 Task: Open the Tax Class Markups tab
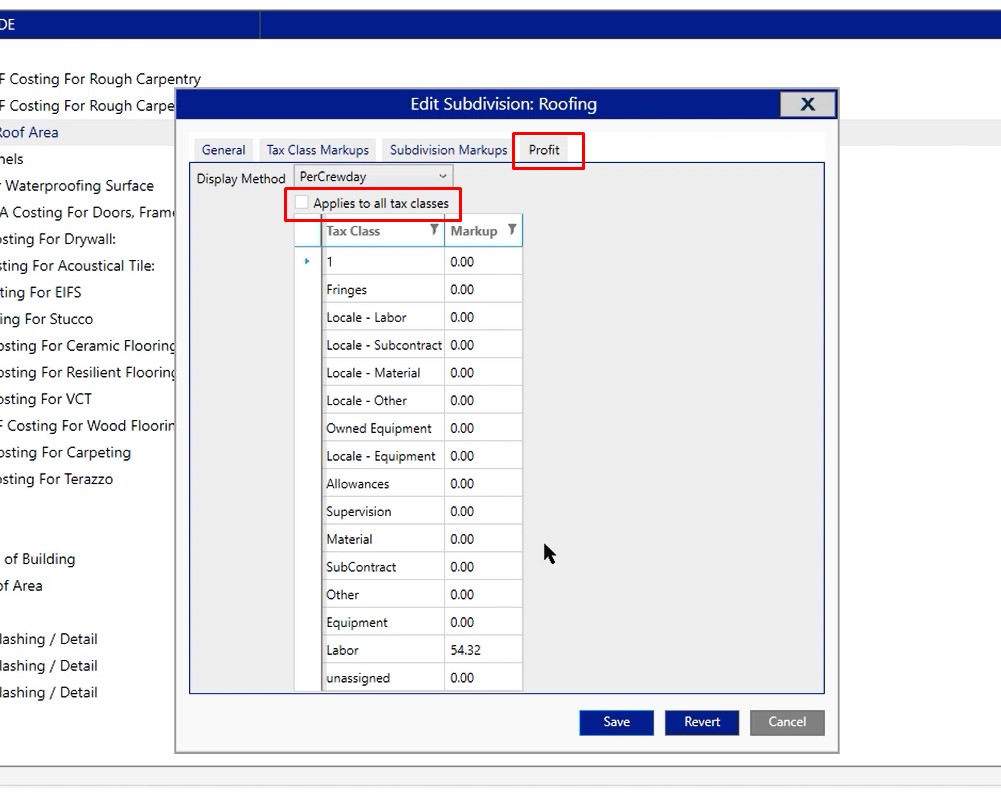[x=317, y=150]
